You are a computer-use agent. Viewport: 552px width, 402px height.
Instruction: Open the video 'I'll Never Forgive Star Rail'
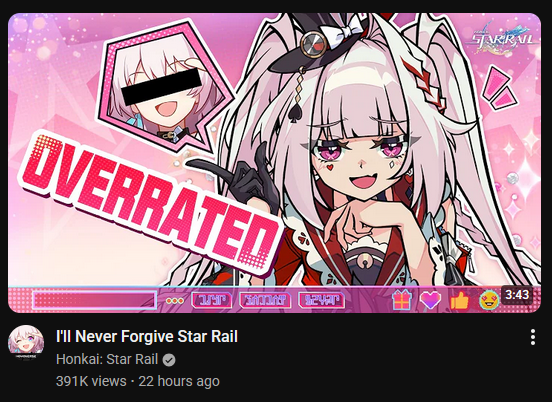[147, 336]
